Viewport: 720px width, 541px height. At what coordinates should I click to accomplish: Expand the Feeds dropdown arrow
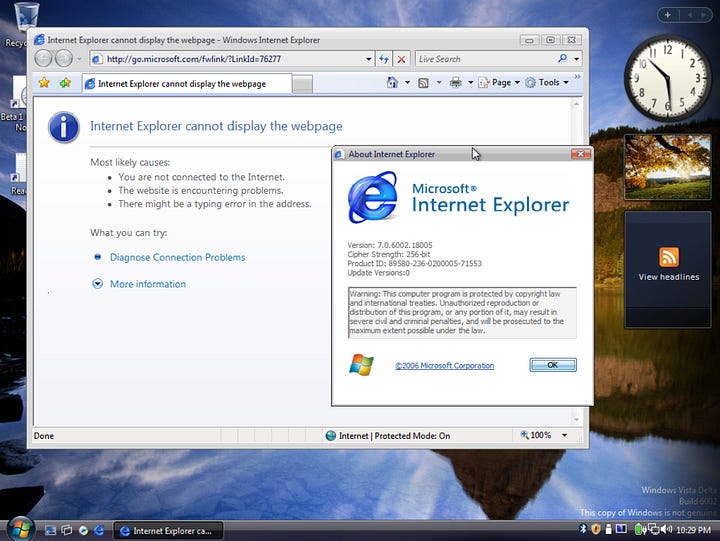pos(439,83)
